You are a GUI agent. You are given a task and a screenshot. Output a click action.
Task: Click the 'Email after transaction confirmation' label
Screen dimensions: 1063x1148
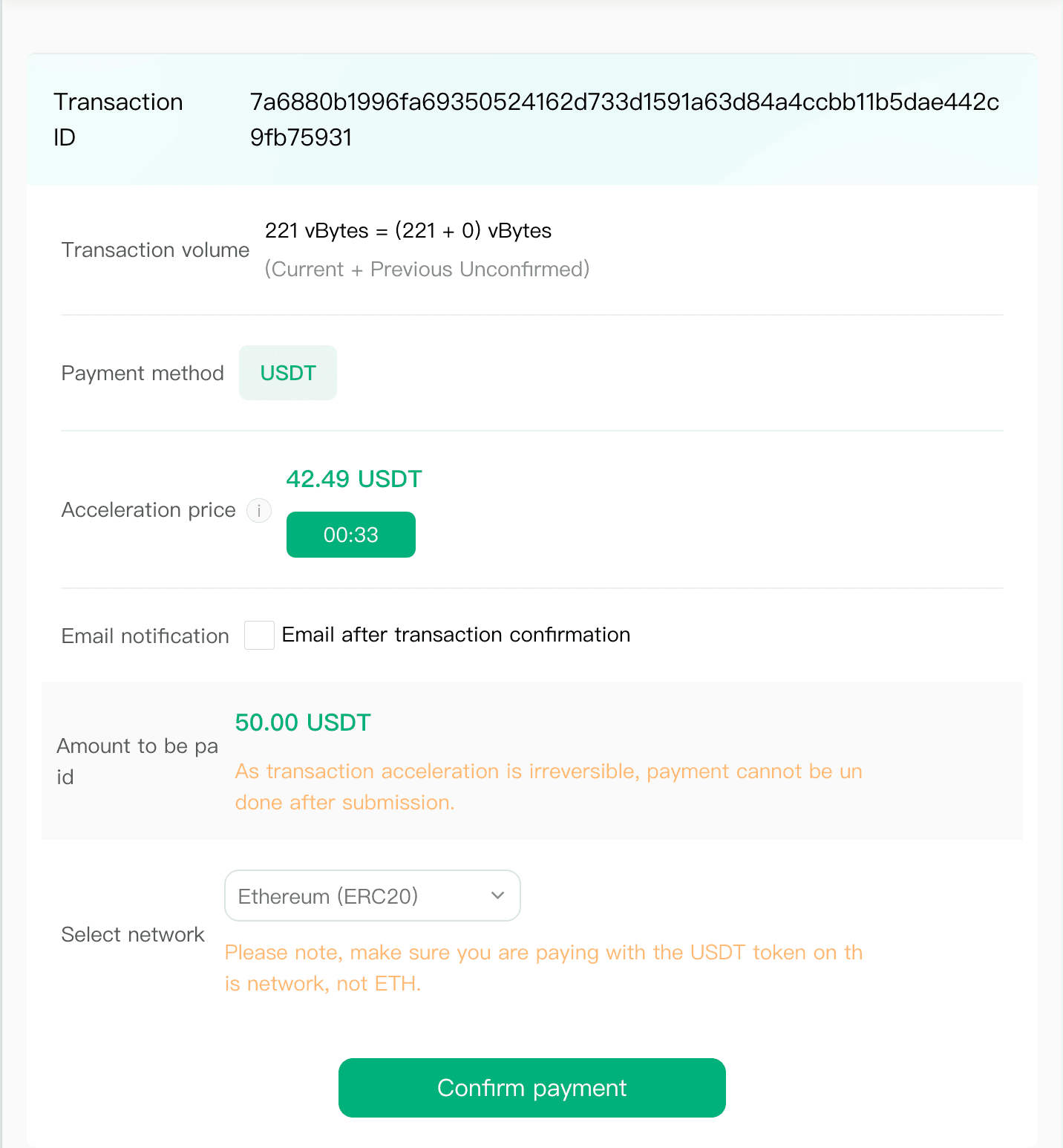tap(456, 635)
